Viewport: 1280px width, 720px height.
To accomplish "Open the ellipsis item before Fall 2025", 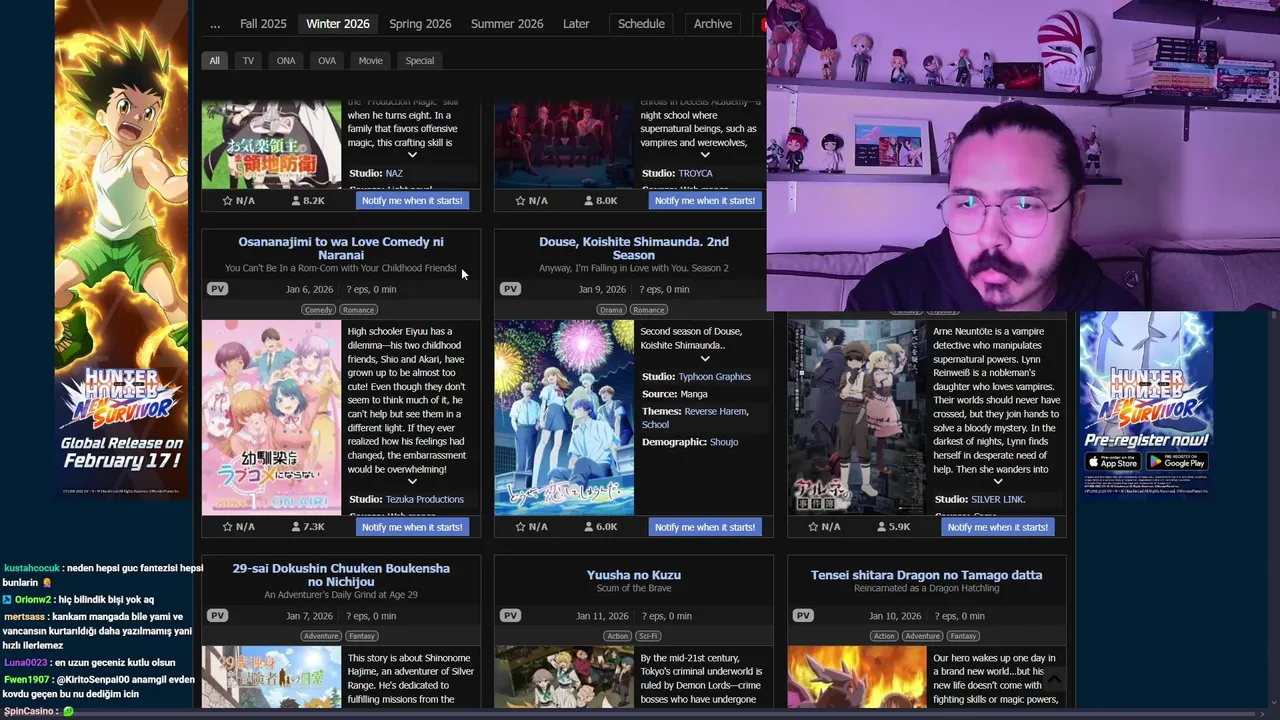I will [215, 24].
